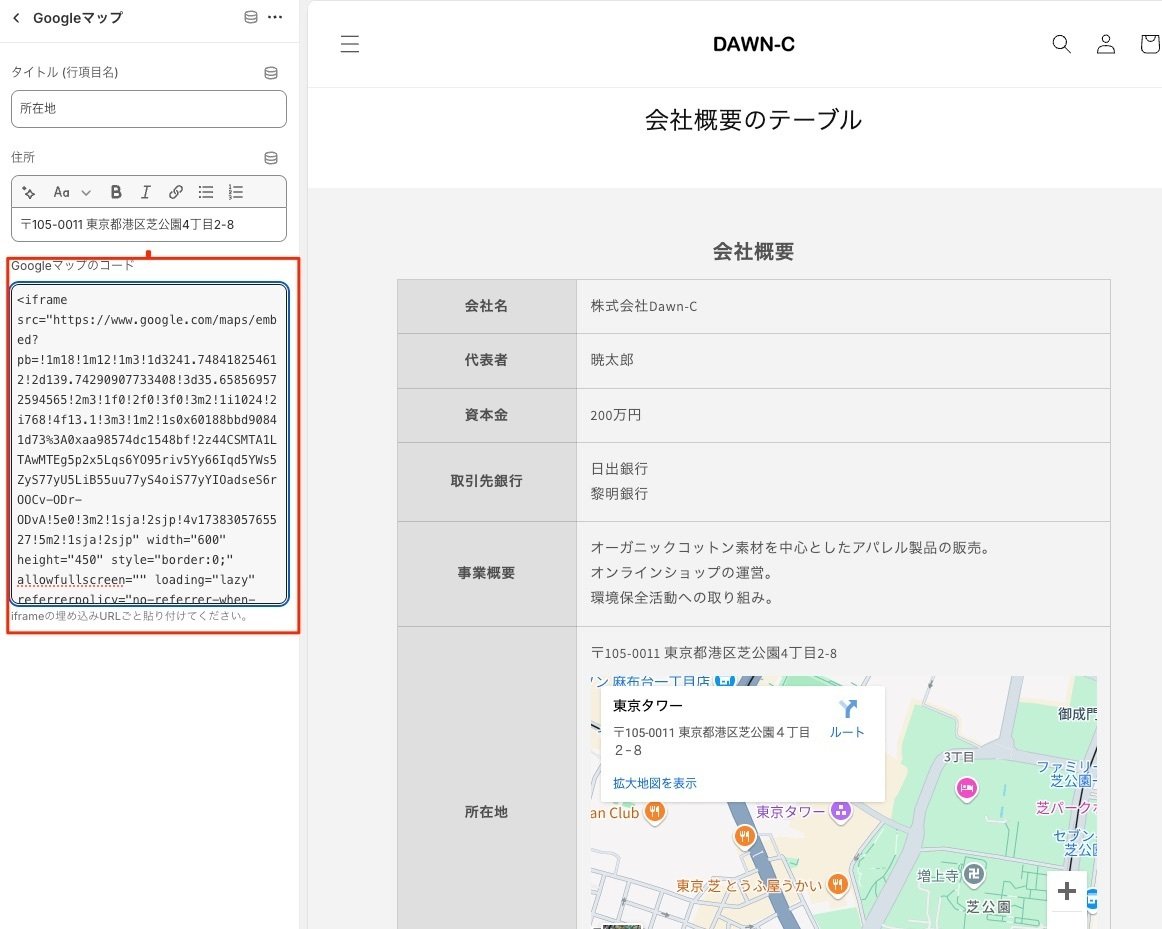Click the 東京 芝 とうふ屋うかい restaurant marker
Image resolution: width=1162 pixels, height=929 pixels.
(x=838, y=885)
